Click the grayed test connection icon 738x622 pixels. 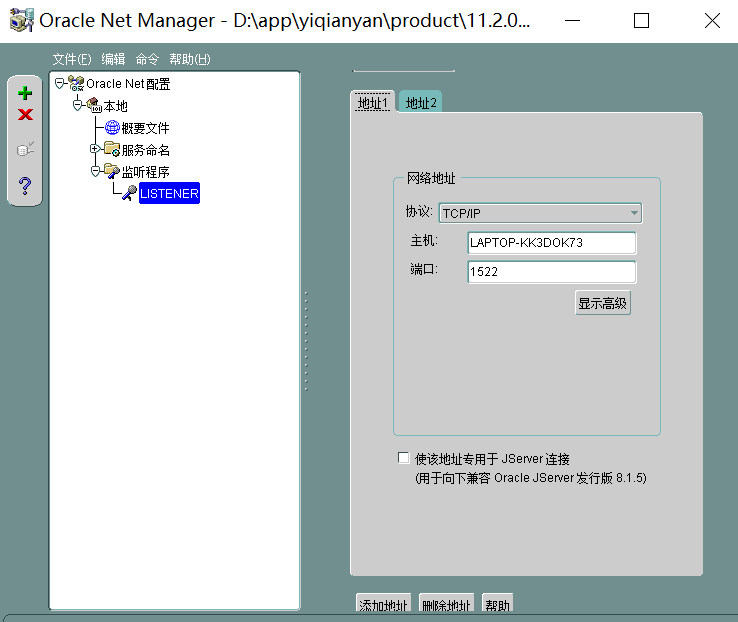(25, 149)
